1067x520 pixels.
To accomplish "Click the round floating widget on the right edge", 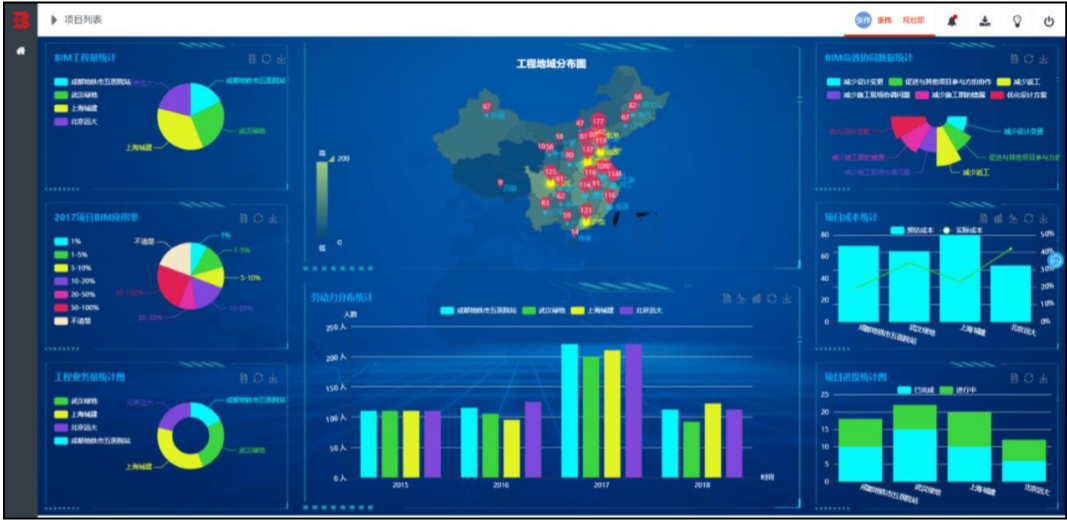I will pos(1057,260).
